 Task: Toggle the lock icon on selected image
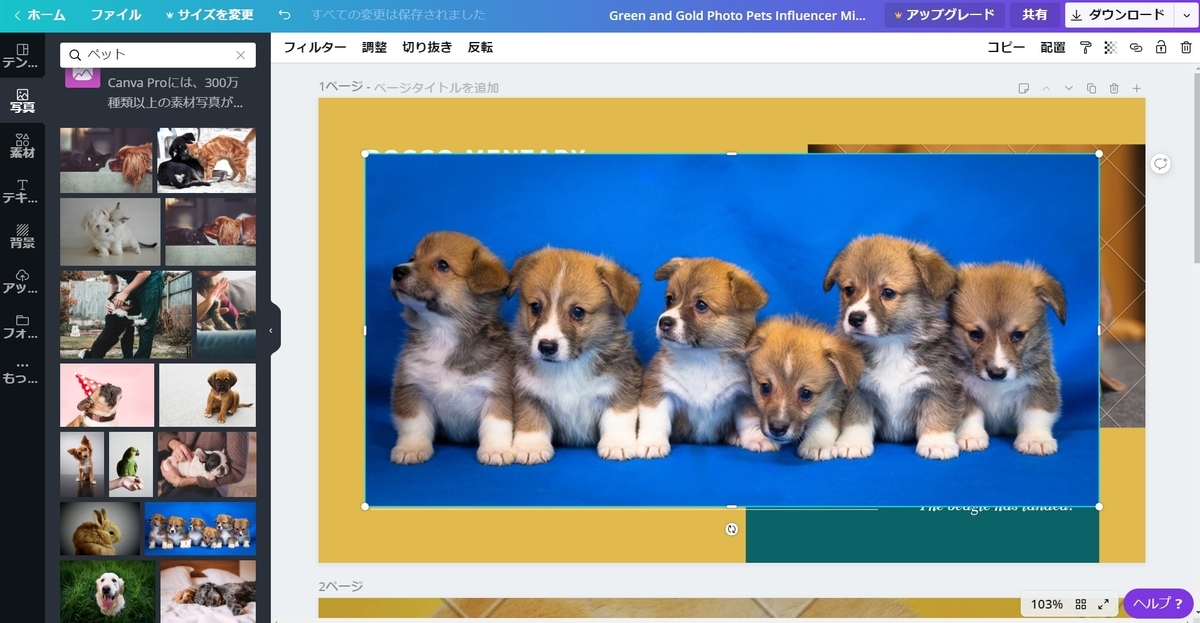[1161, 47]
